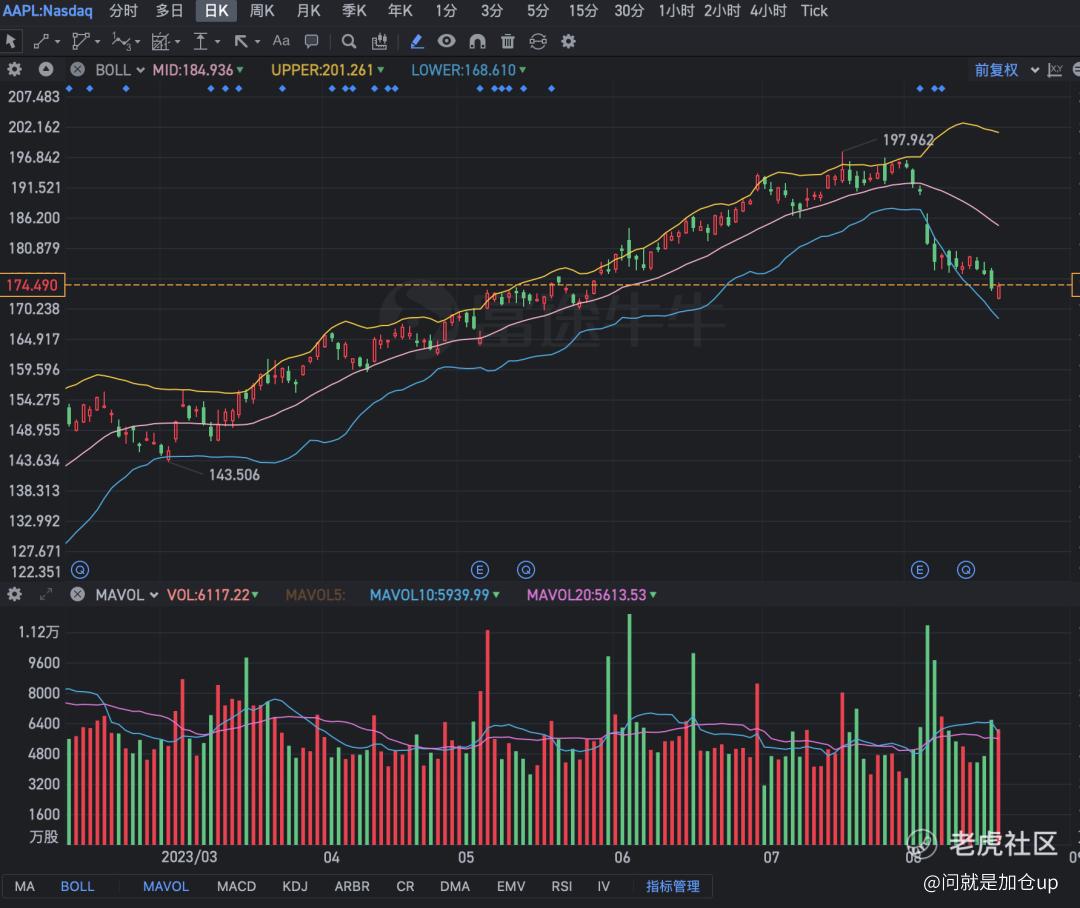Switch to 月K monthly chart
The image size is (1080, 908).
point(308,11)
